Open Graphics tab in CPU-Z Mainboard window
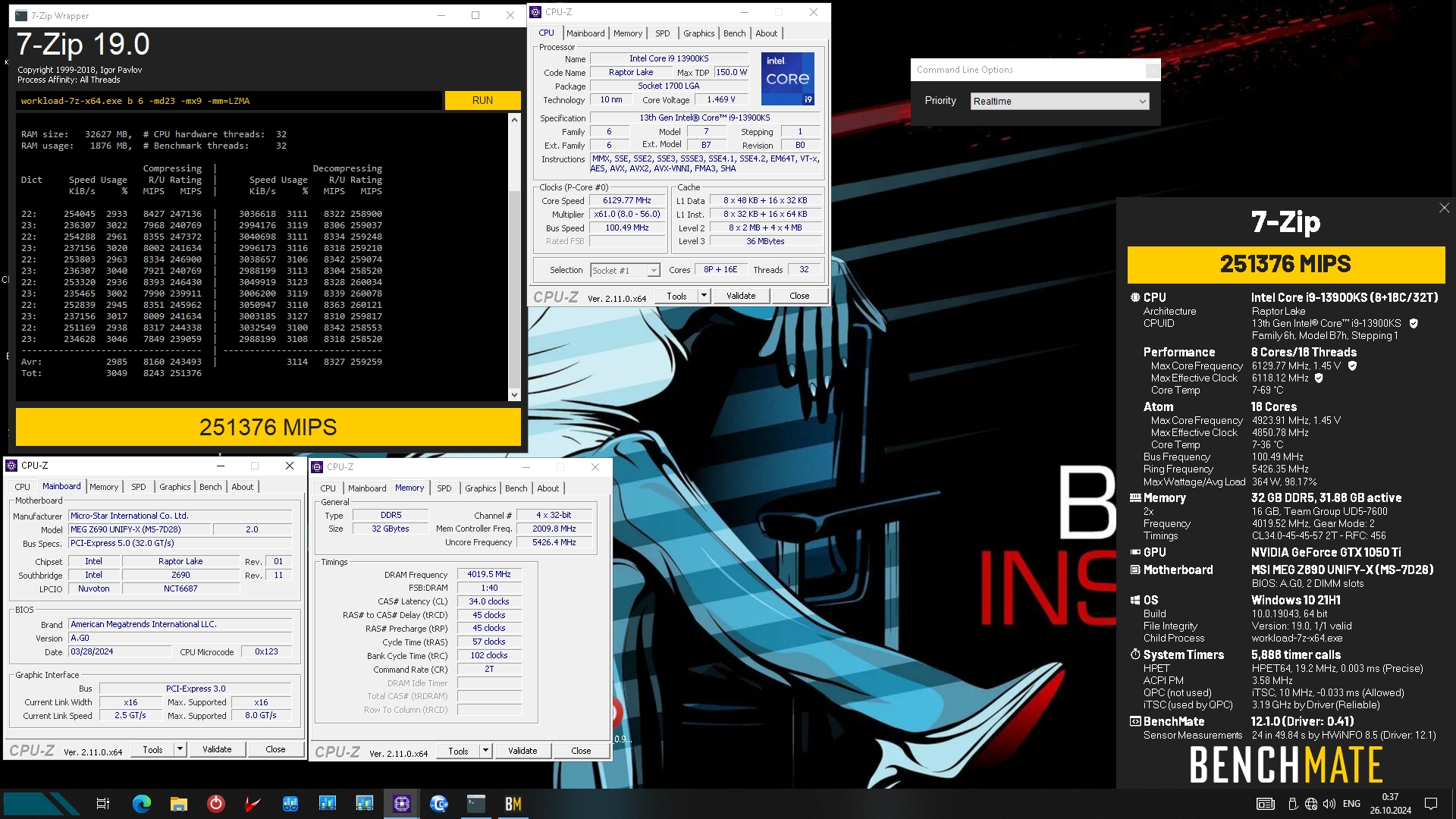 [x=175, y=487]
